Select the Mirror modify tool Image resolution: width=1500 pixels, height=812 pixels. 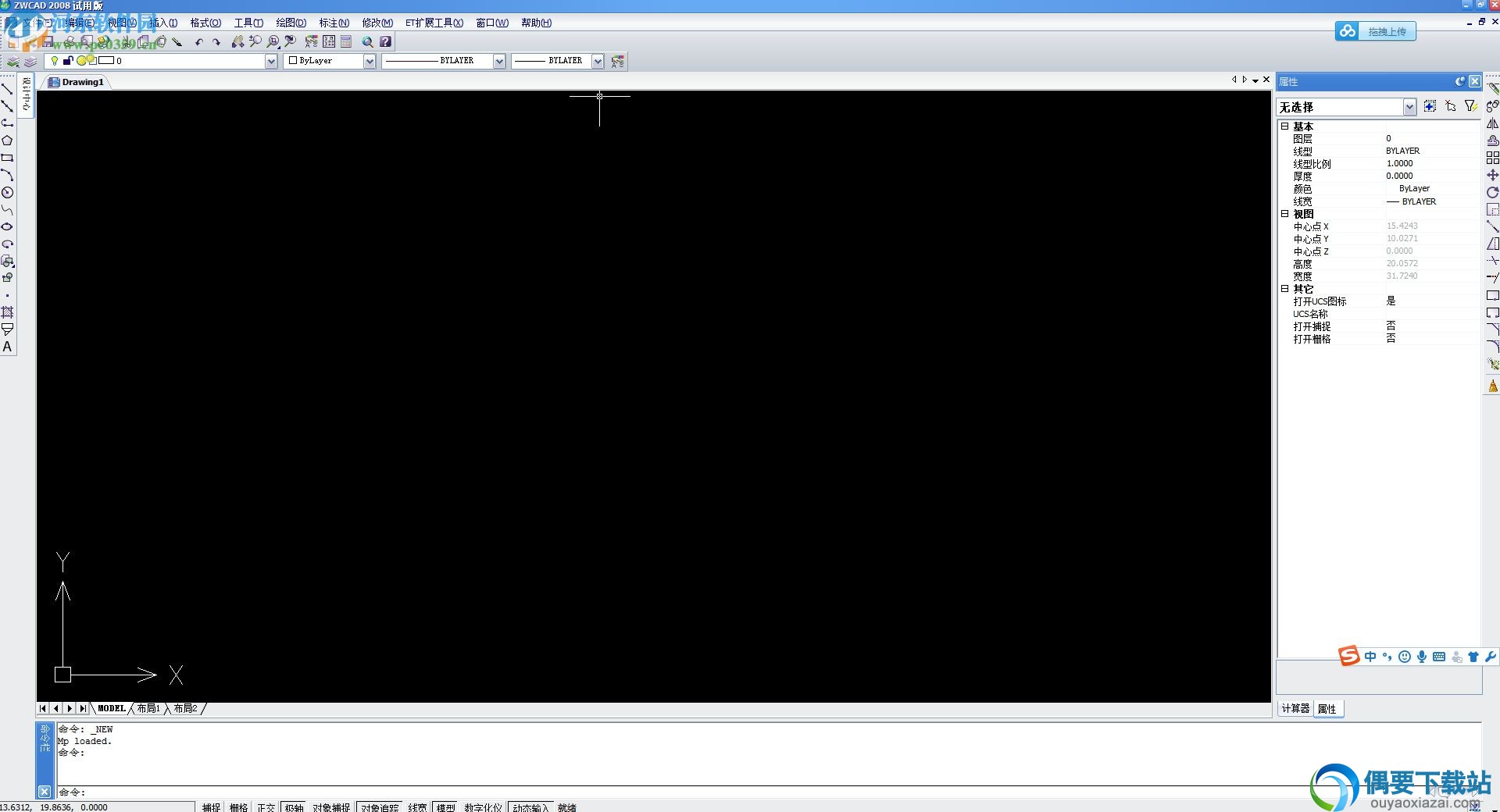[1492, 123]
